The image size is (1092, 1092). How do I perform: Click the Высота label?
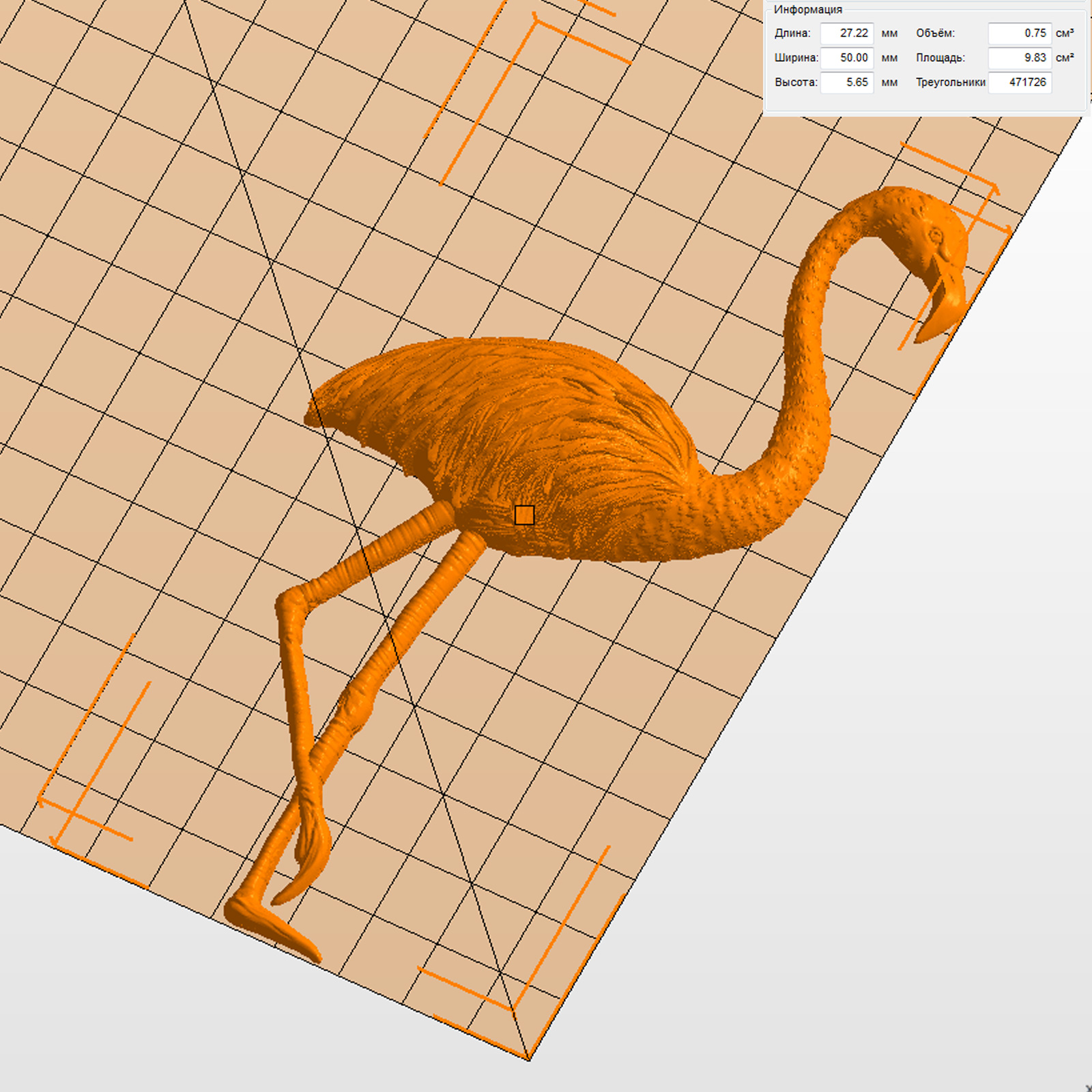(x=796, y=83)
